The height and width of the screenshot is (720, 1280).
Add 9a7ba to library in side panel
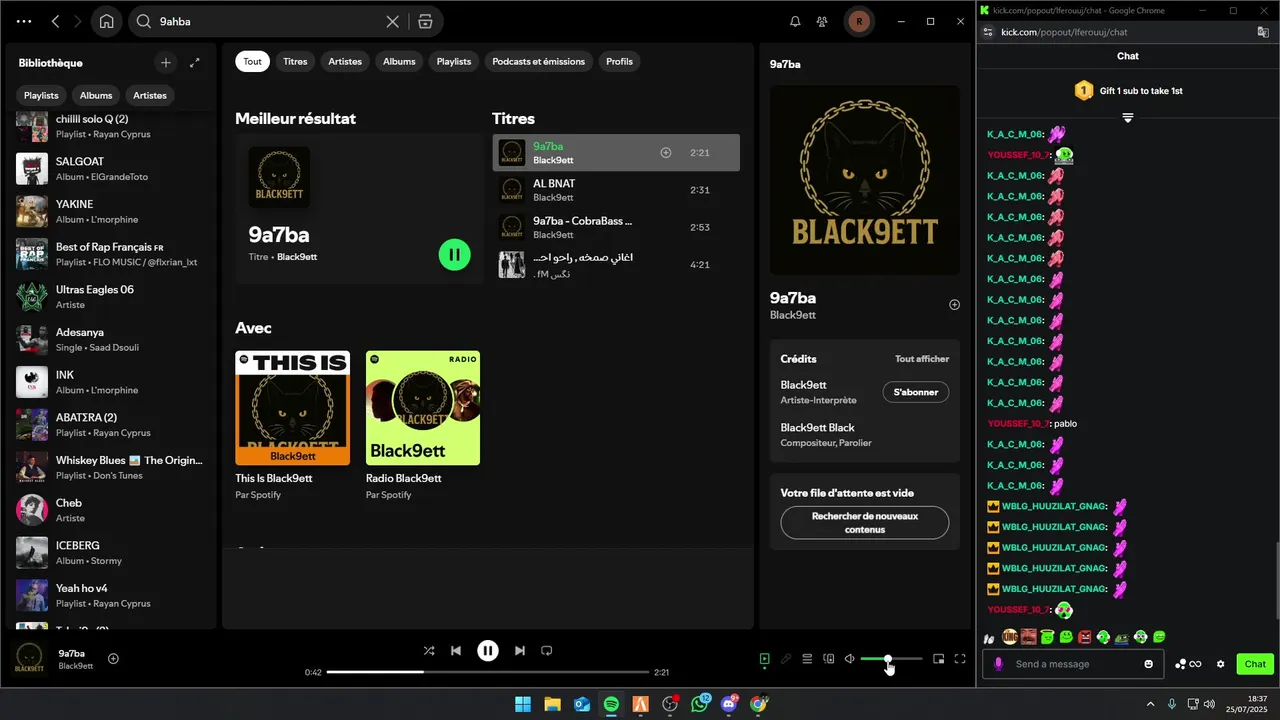954,305
